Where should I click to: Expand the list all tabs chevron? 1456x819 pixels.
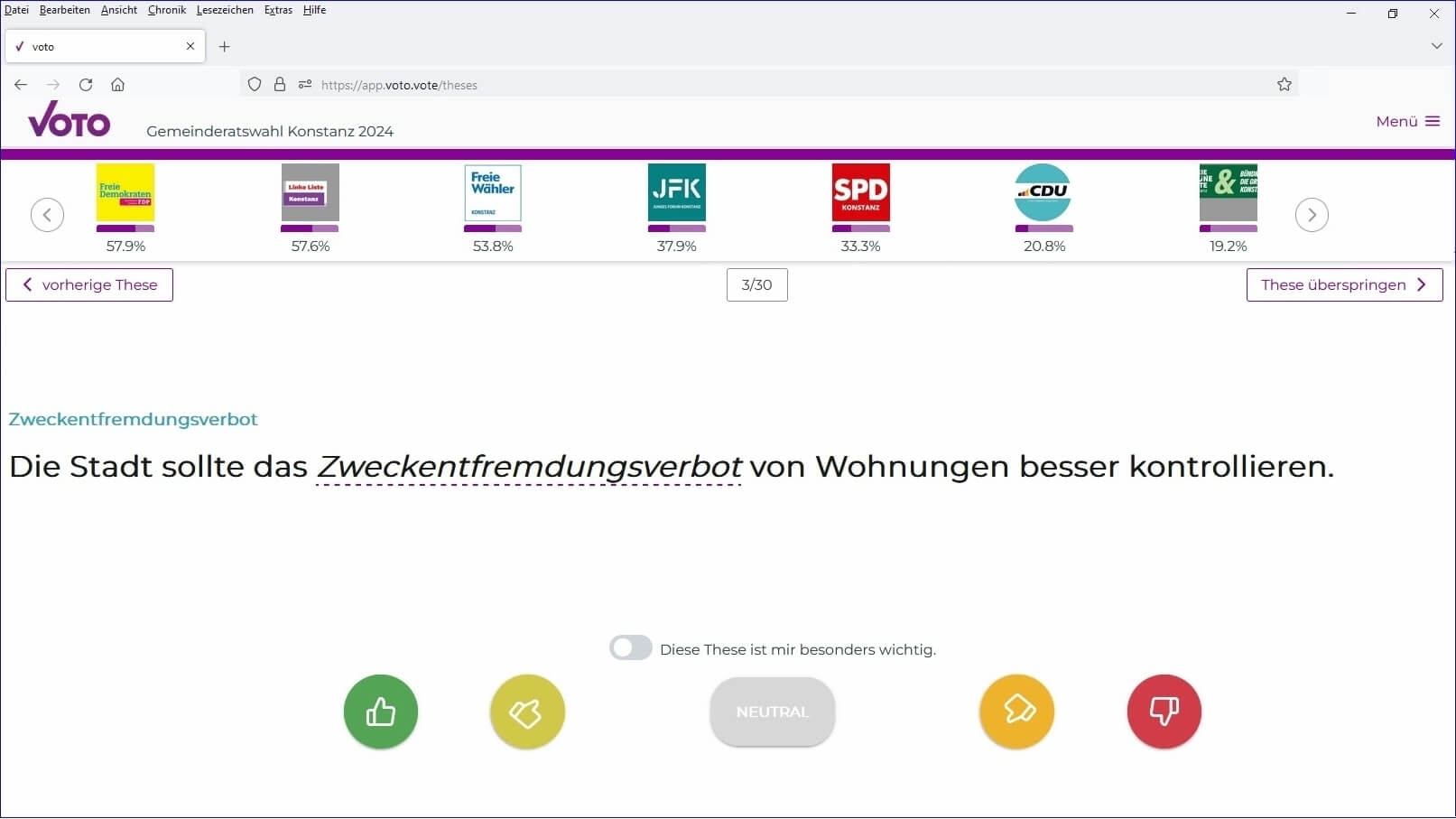pos(1437,46)
